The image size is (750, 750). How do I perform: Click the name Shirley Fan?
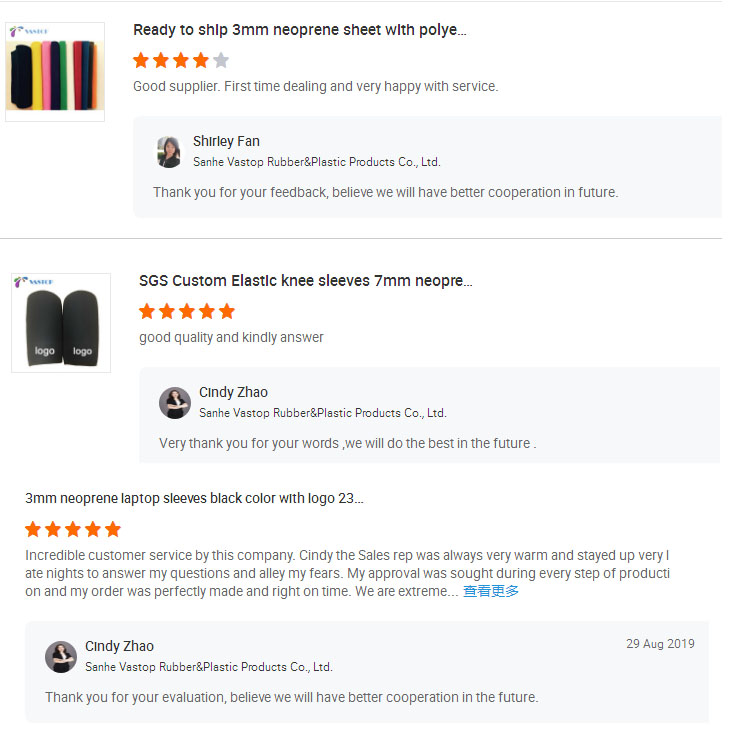coord(226,141)
